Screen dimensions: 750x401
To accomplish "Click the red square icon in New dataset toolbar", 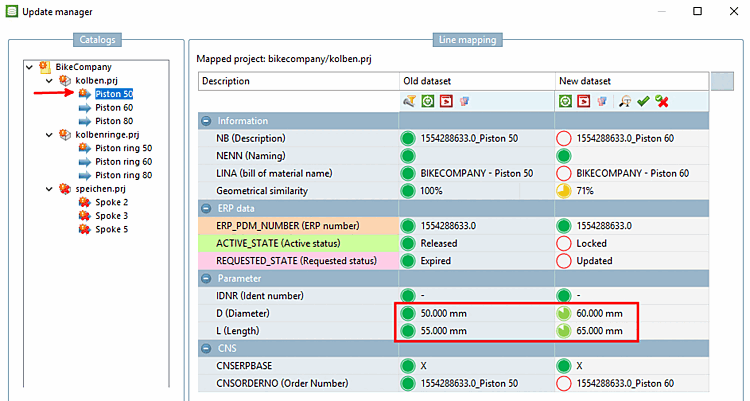I will pos(583,101).
